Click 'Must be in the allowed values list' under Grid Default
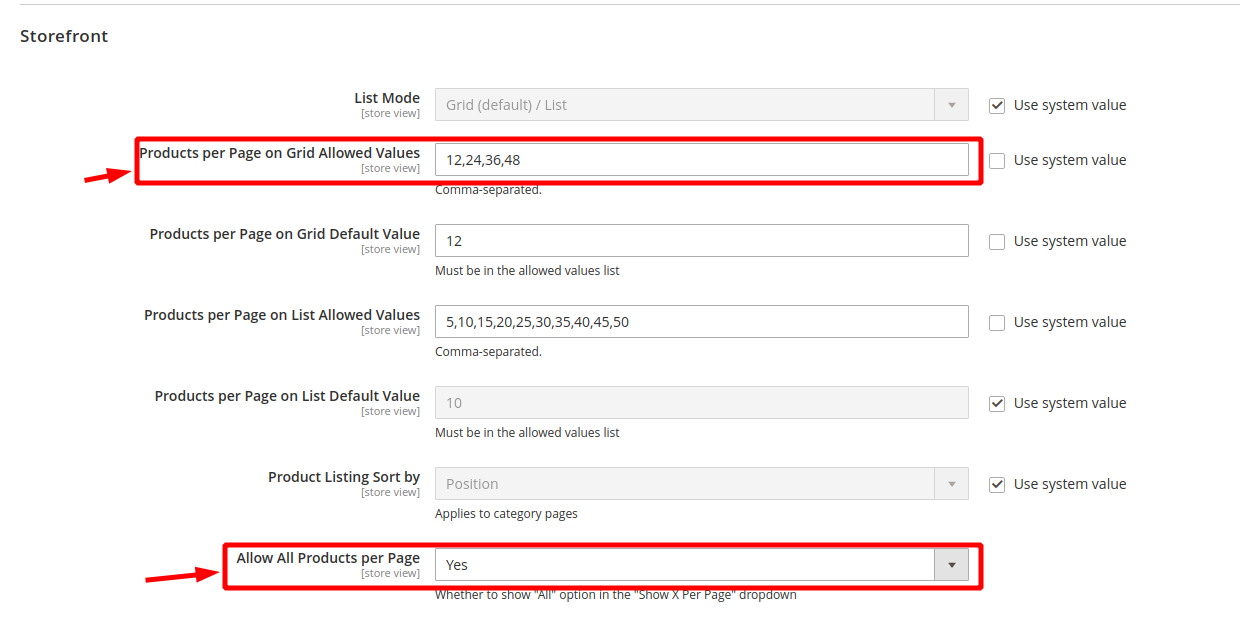 (x=527, y=271)
